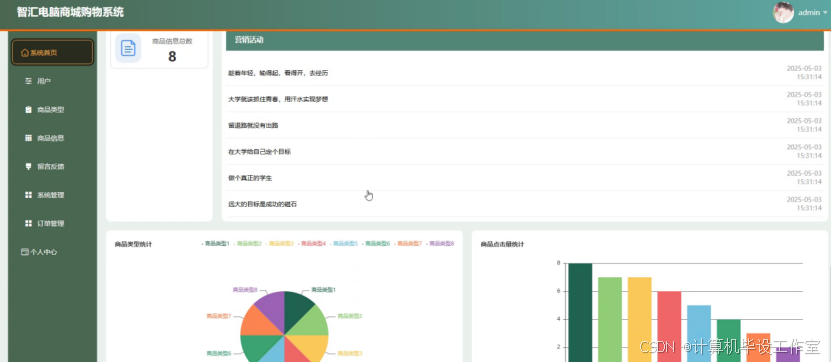Click the admin avatar picture

click(783, 12)
